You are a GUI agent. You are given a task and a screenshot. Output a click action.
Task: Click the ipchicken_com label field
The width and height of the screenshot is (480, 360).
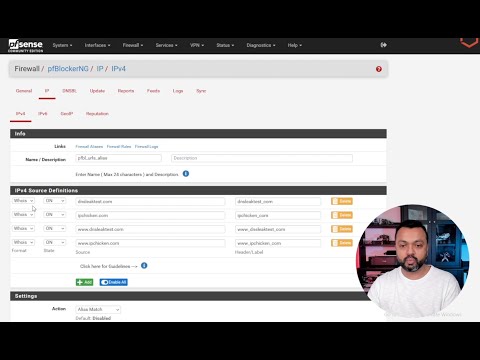[278, 215]
